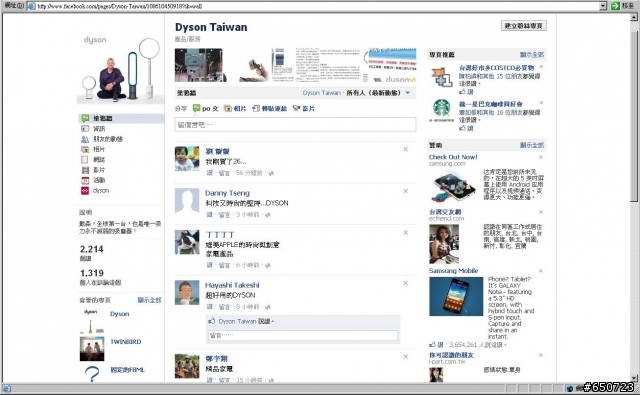Open Hayashi Takeshi's profile link
The image size is (640, 395).
tap(232, 285)
